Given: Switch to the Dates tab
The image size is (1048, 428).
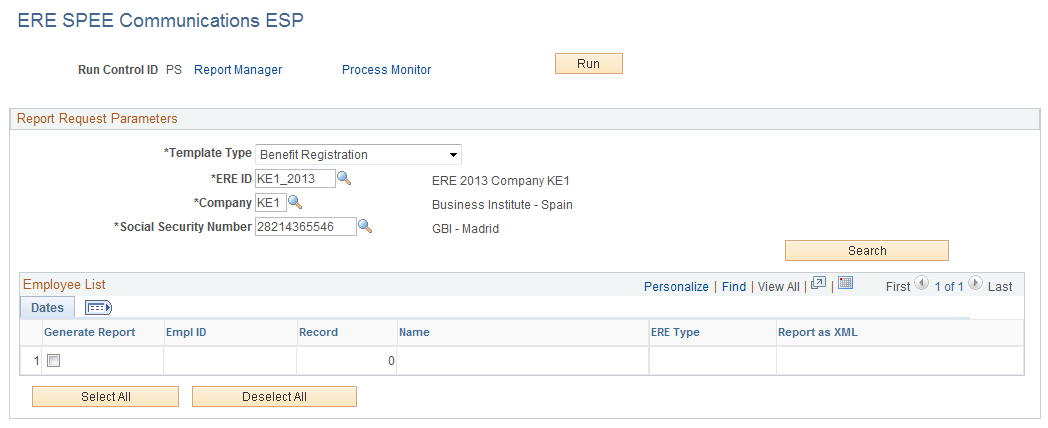Looking at the screenshot, I should coord(47,308).
